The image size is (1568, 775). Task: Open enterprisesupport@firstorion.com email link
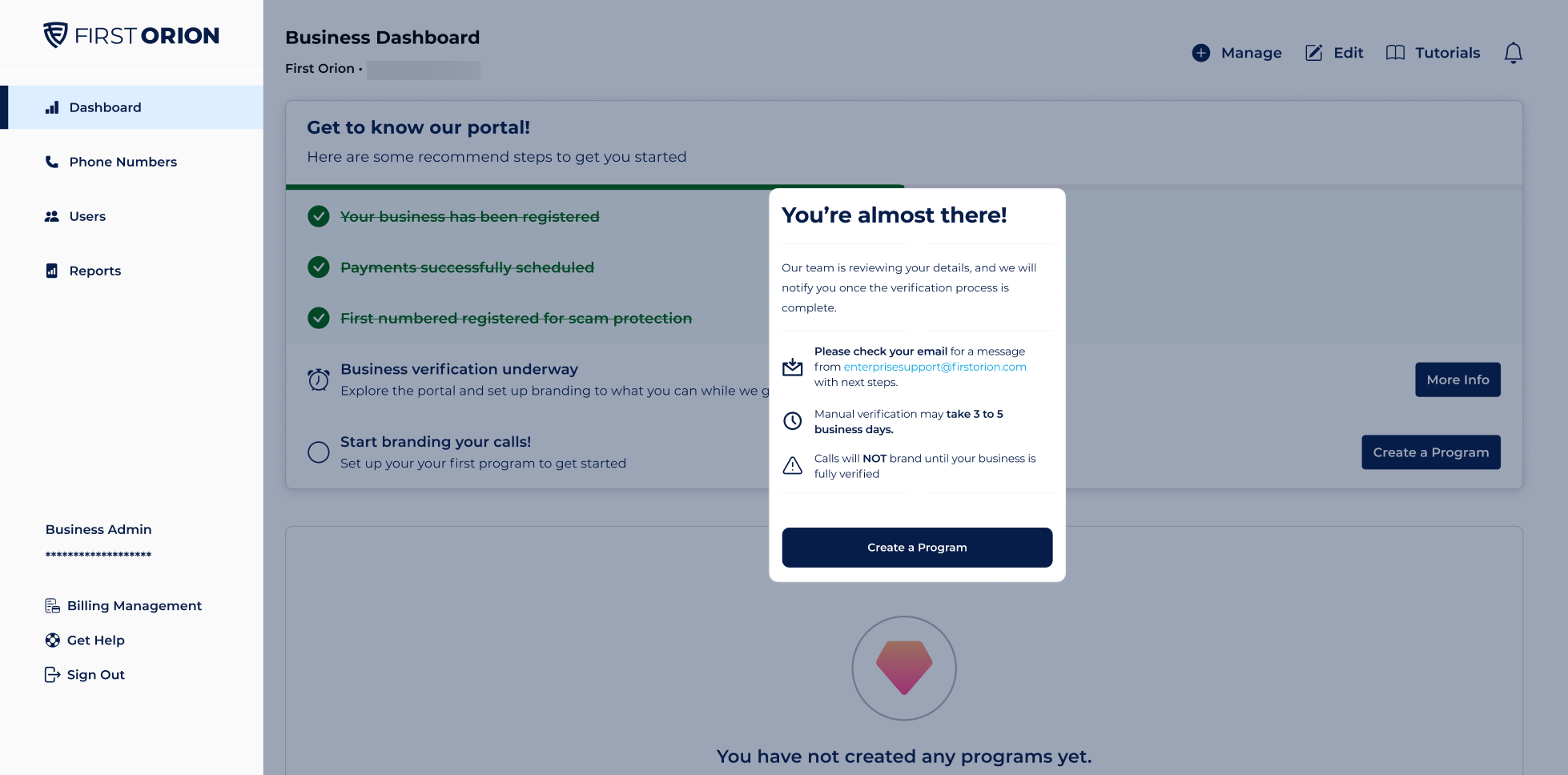[x=935, y=367]
